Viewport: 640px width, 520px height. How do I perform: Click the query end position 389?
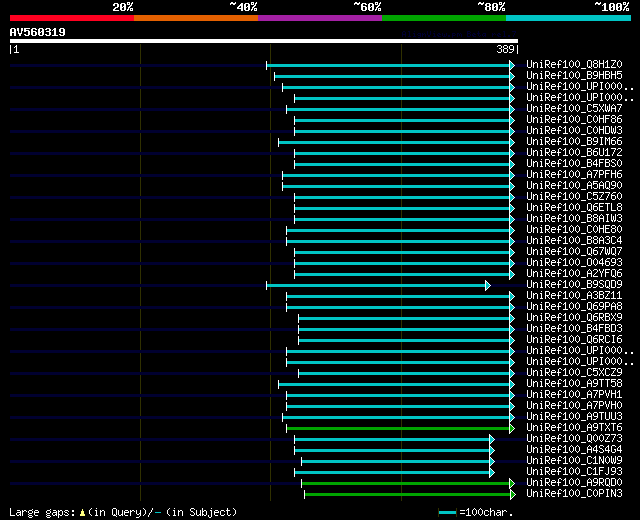[x=505, y=49]
